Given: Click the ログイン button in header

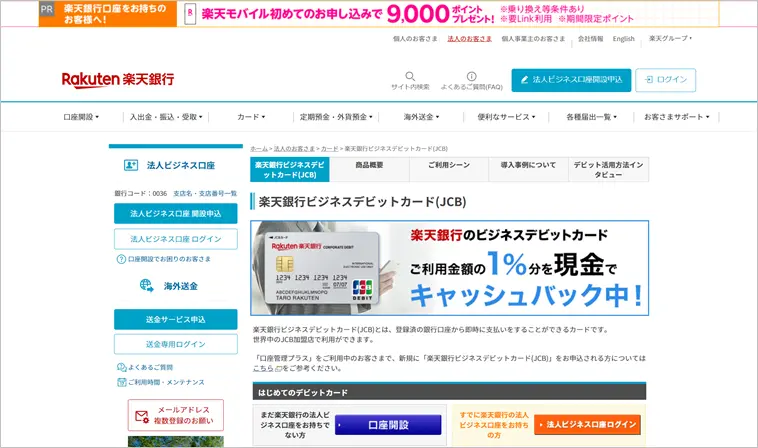Looking at the screenshot, I should click(665, 80).
